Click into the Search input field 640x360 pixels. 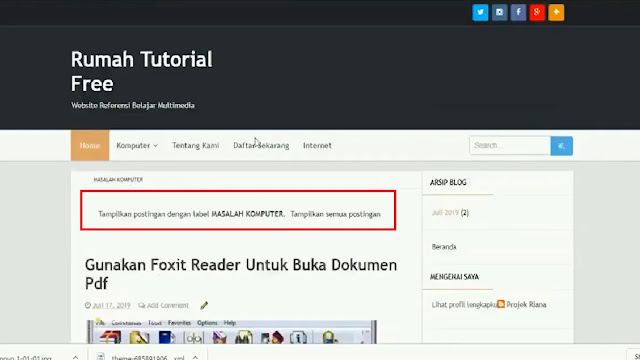(x=510, y=146)
